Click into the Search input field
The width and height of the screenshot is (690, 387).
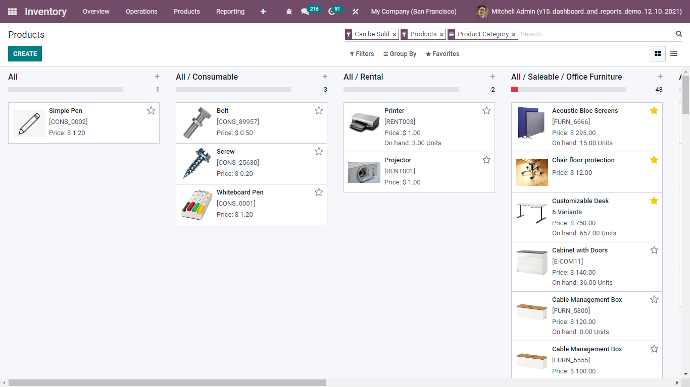[x=595, y=34]
